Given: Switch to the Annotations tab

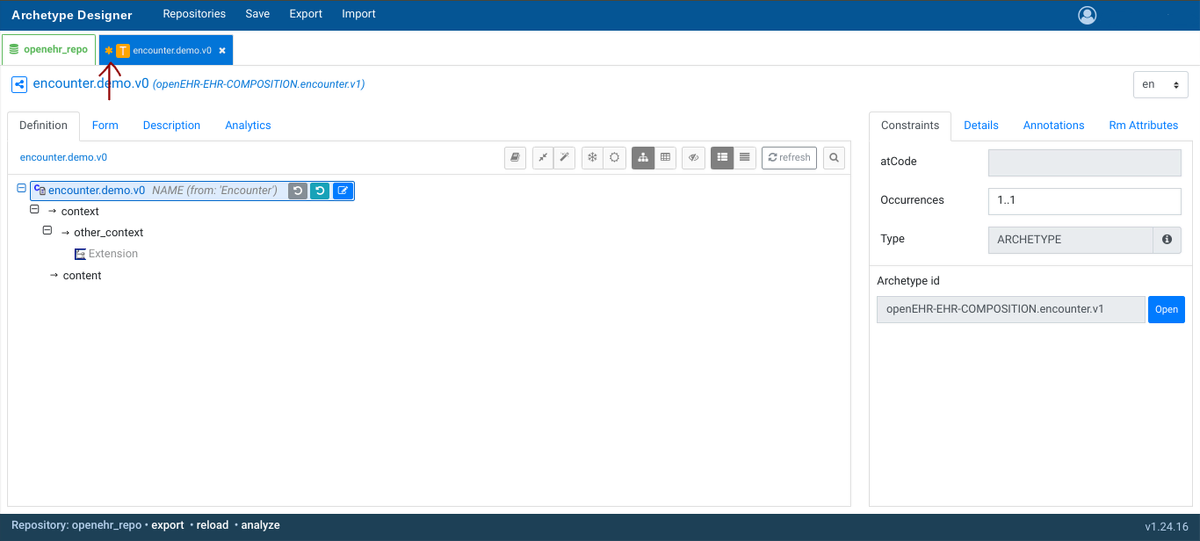Looking at the screenshot, I should tap(1053, 125).
